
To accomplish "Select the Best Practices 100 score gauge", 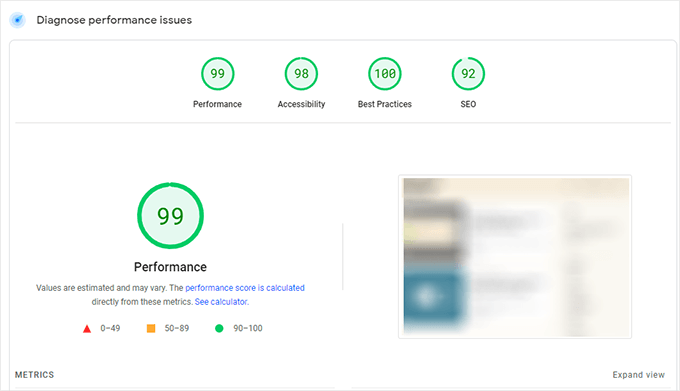I will (385, 74).
